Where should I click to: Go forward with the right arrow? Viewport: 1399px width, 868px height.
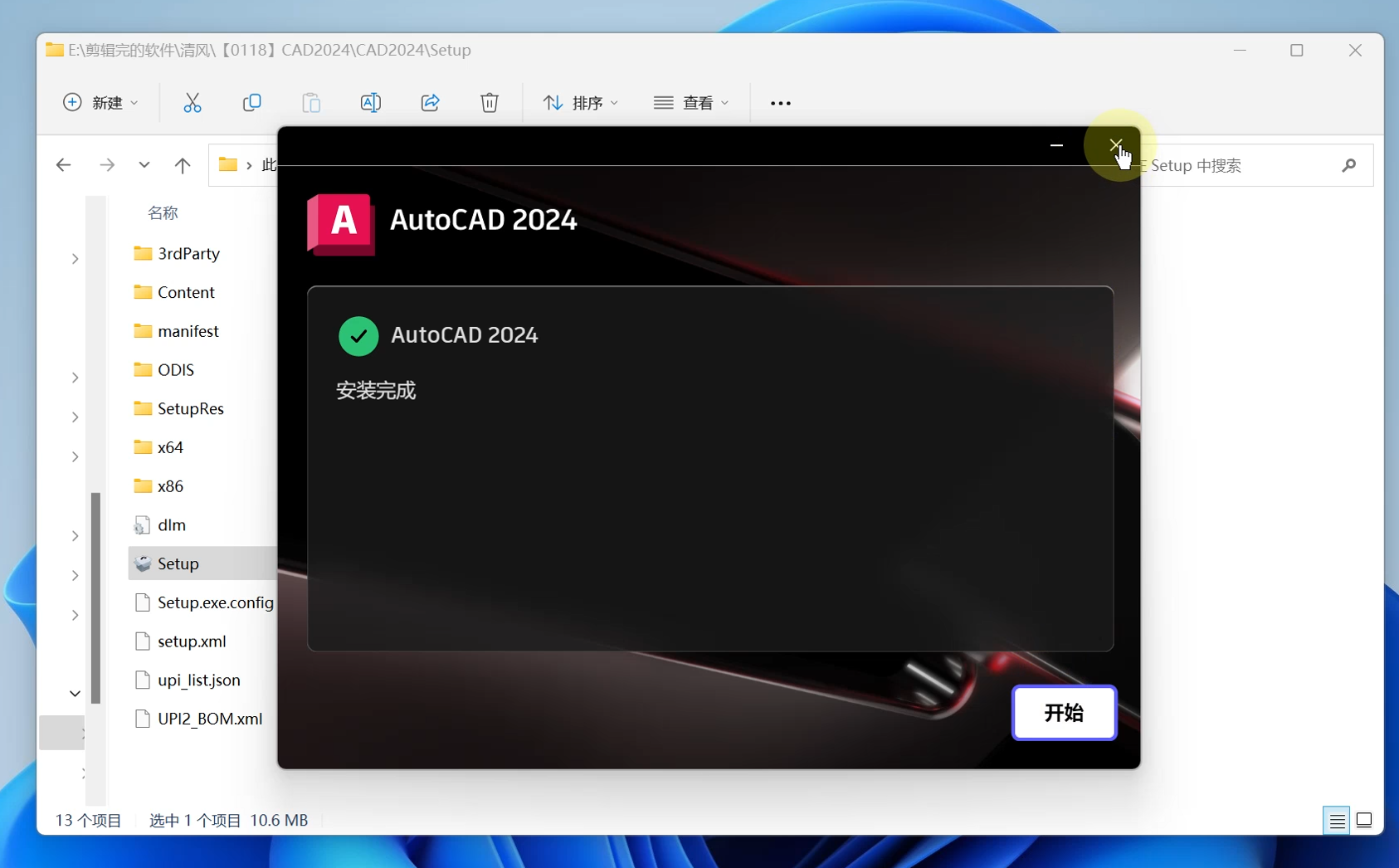coord(107,165)
